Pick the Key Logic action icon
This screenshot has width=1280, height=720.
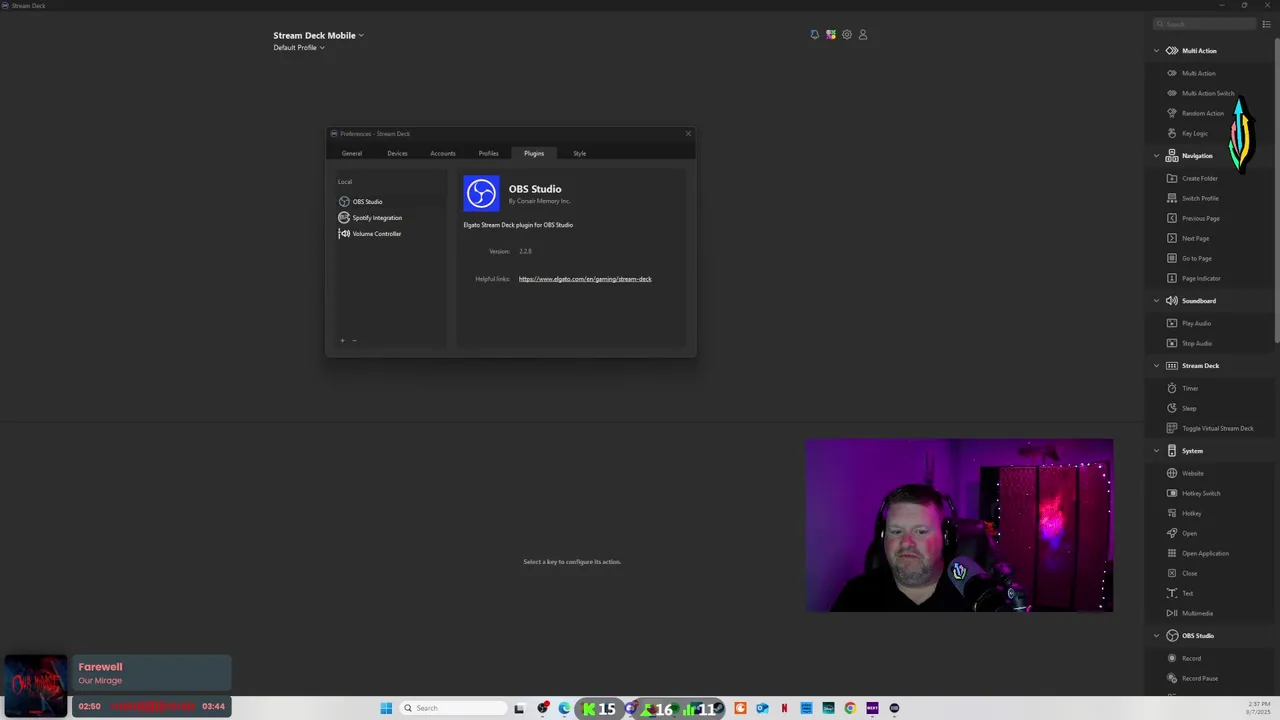pos(1172,133)
